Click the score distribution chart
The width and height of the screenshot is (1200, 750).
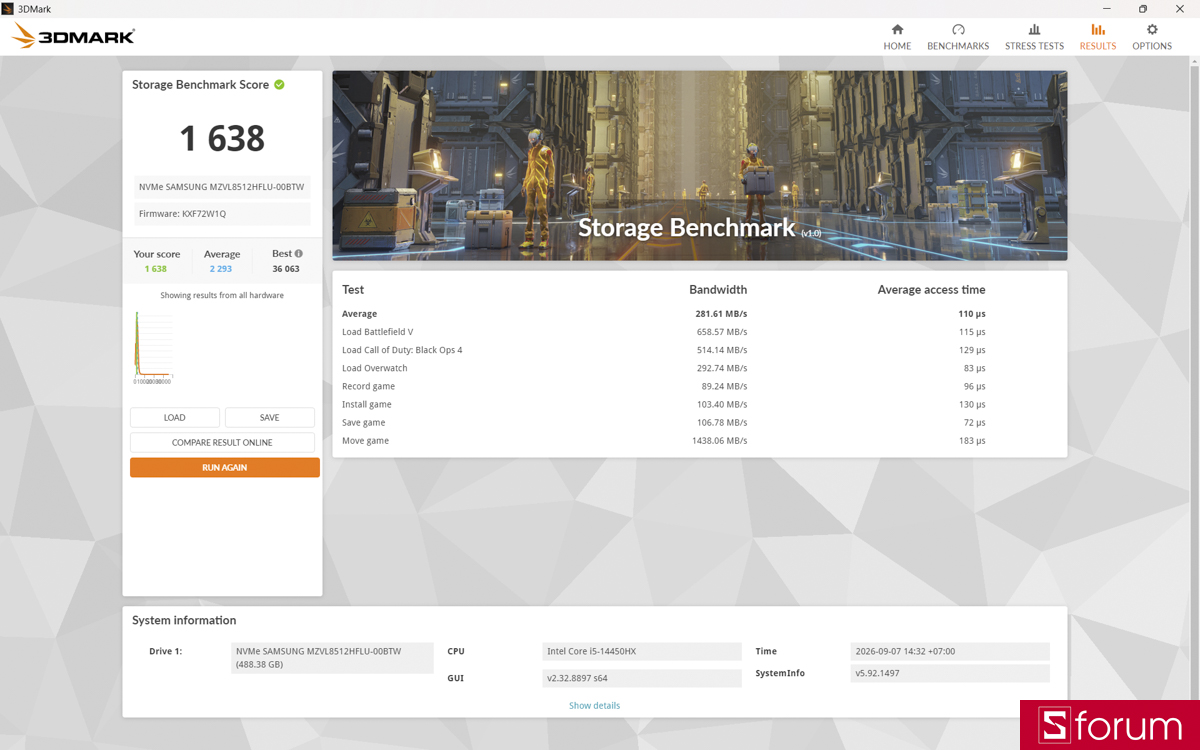click(153, 348)
